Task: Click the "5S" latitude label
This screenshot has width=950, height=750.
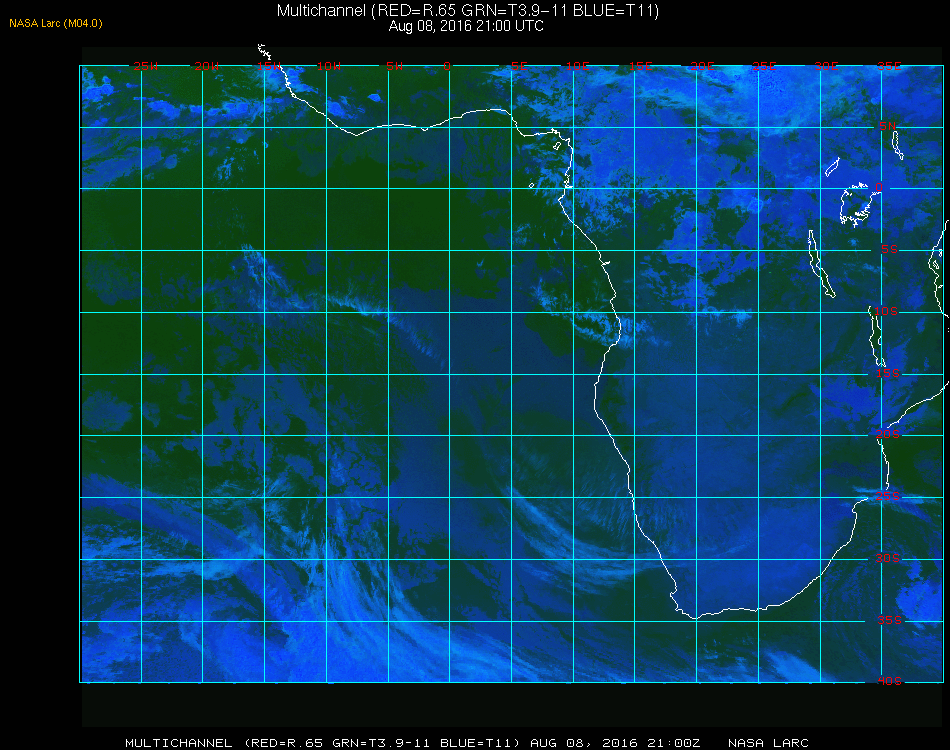Action: [889, 249]
